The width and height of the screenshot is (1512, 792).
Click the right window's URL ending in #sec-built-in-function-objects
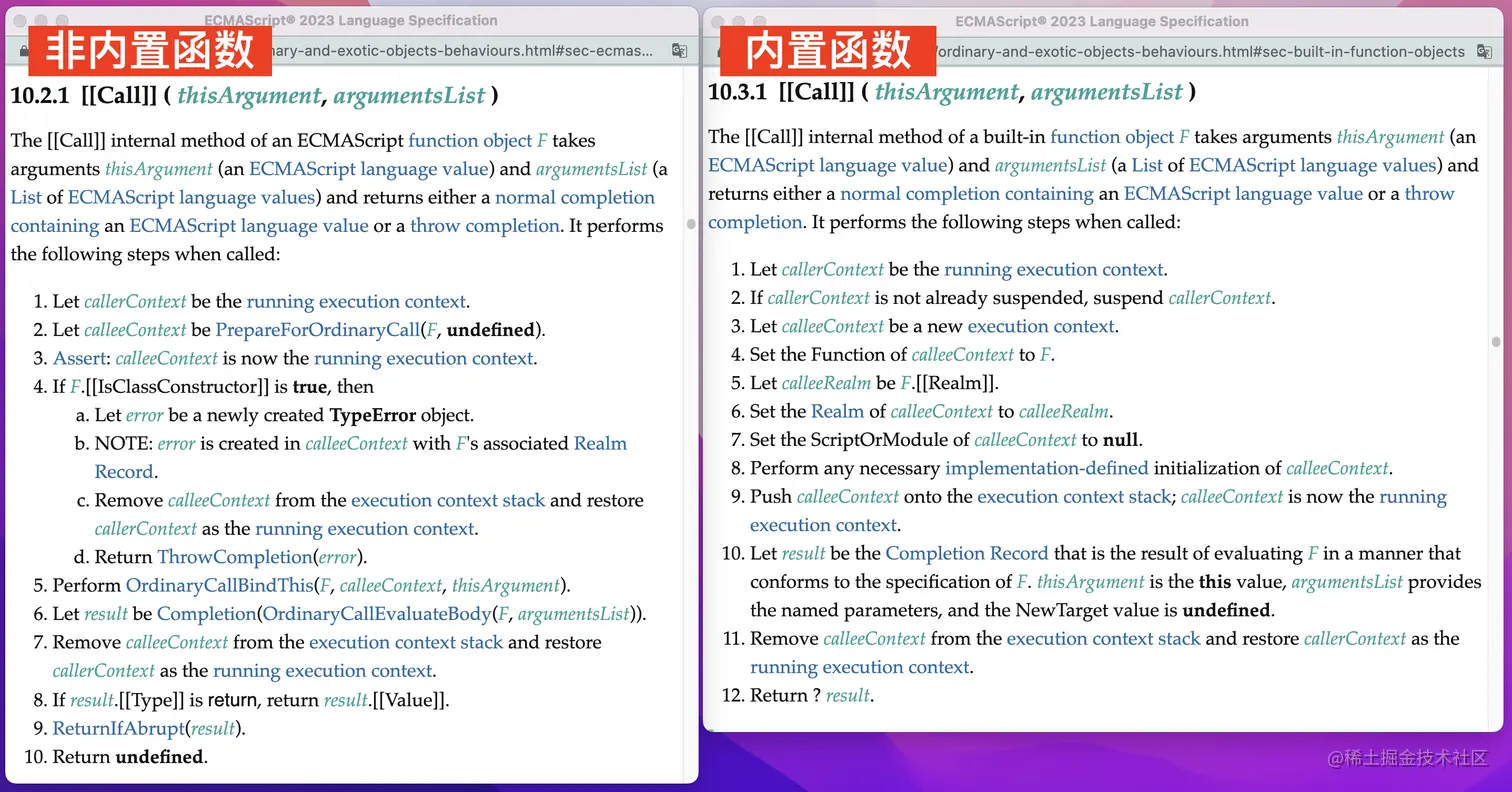[1200, 51]
